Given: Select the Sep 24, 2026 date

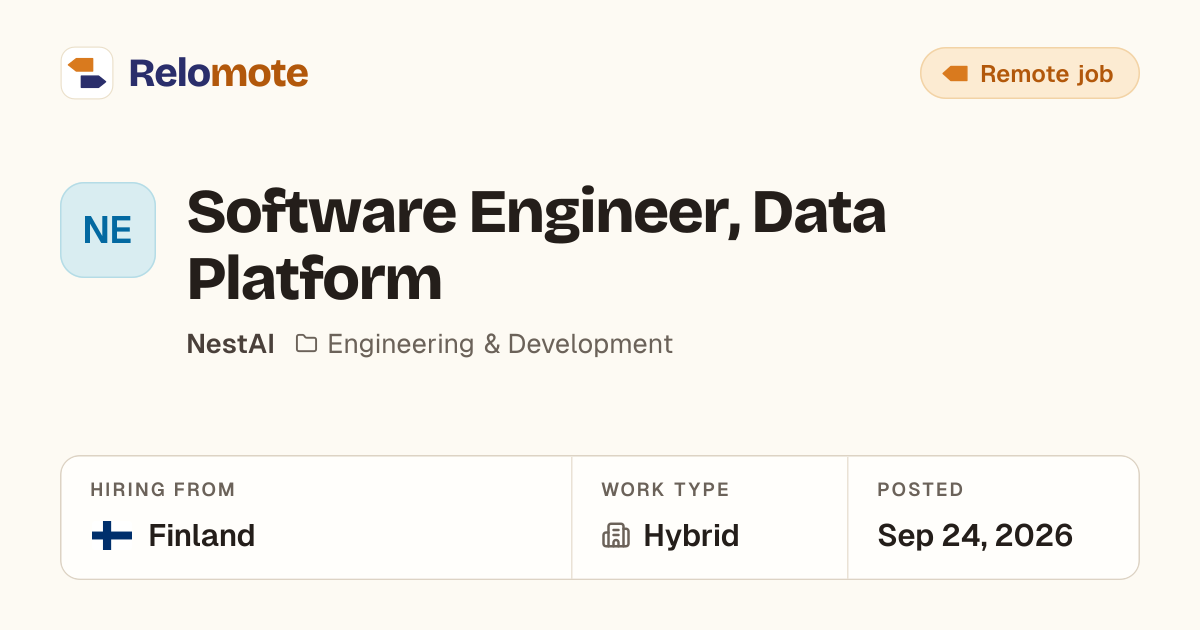Looking at the screenshot, I should click(x=975, y=536).
